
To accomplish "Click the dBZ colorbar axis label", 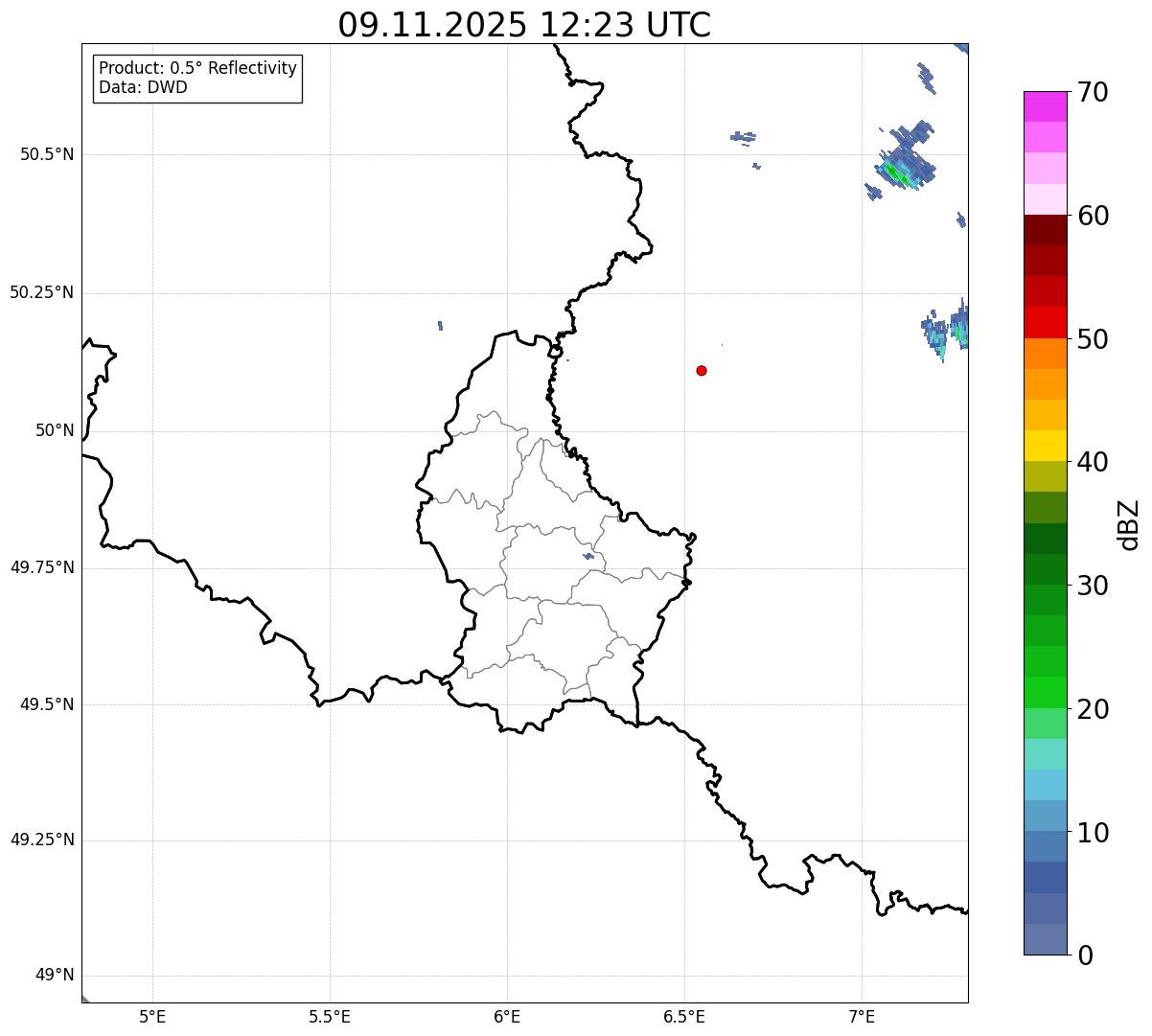I will 1130,524.
